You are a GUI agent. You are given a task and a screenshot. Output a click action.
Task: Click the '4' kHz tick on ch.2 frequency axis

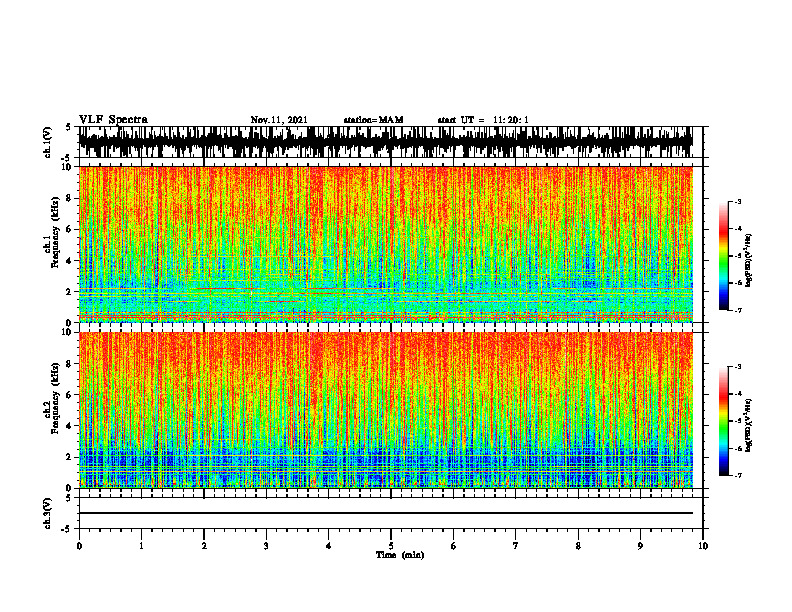coord(70,426)
